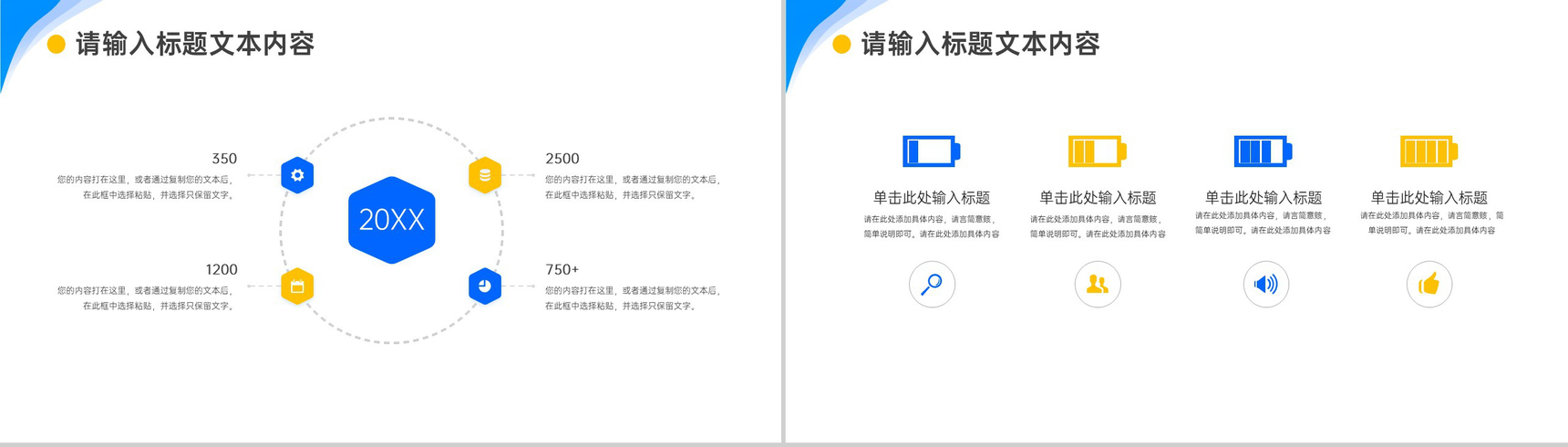
Task: Select the title text on the 20XX slide
Action: click(x=195, y=44)
